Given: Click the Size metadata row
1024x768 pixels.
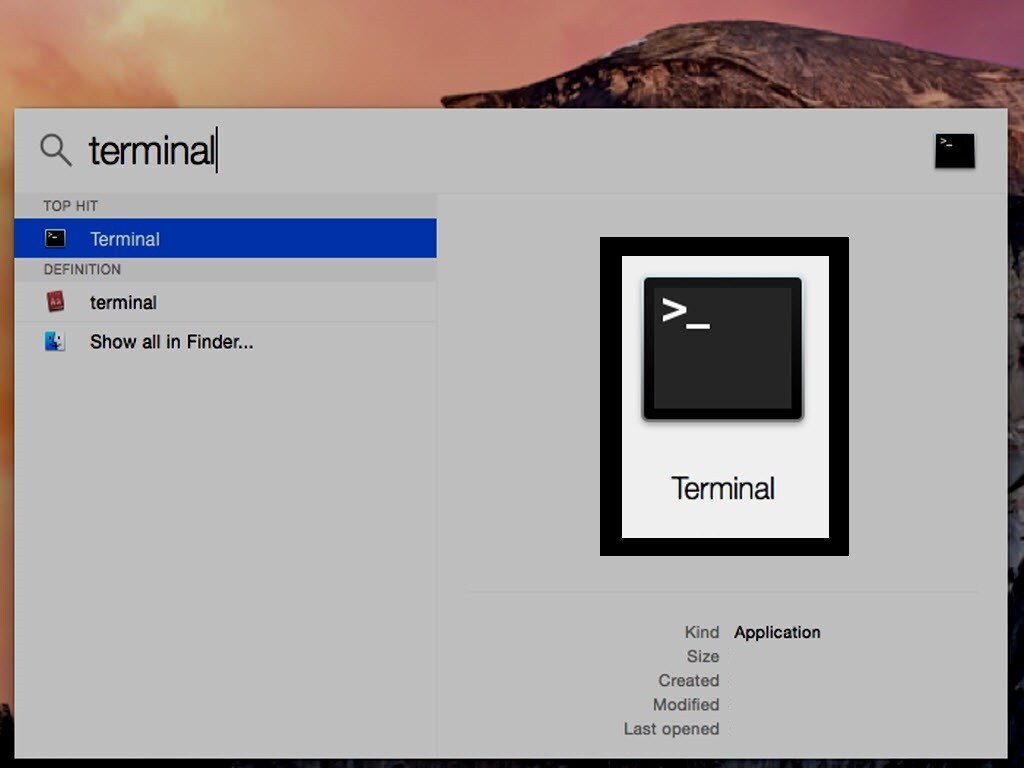Looking at the screenshot, I should click(702, 656).
